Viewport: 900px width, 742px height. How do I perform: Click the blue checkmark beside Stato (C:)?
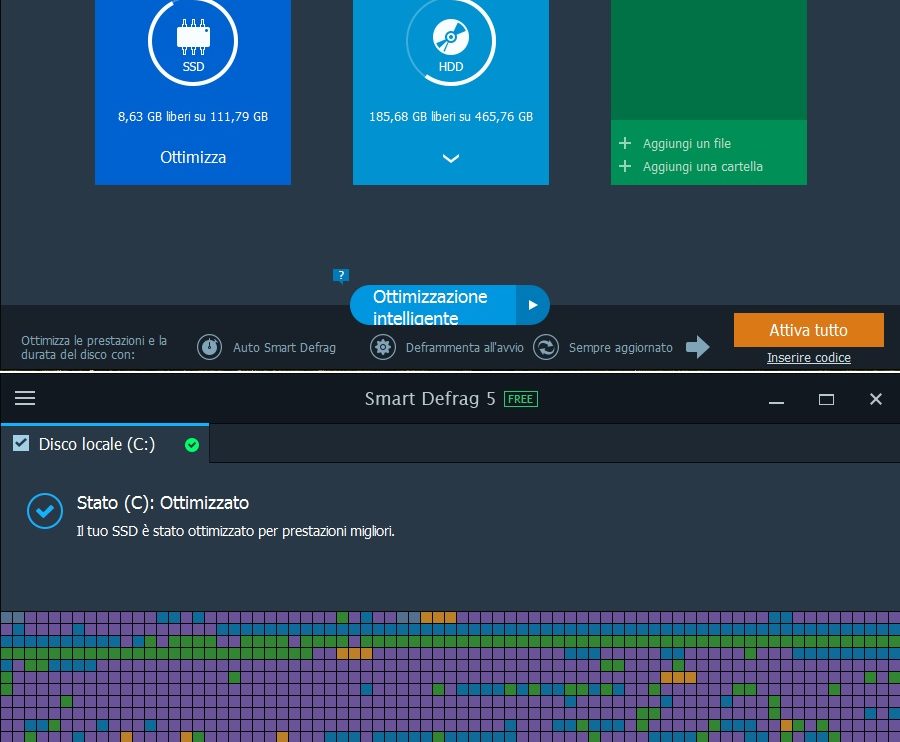point(44,511)
